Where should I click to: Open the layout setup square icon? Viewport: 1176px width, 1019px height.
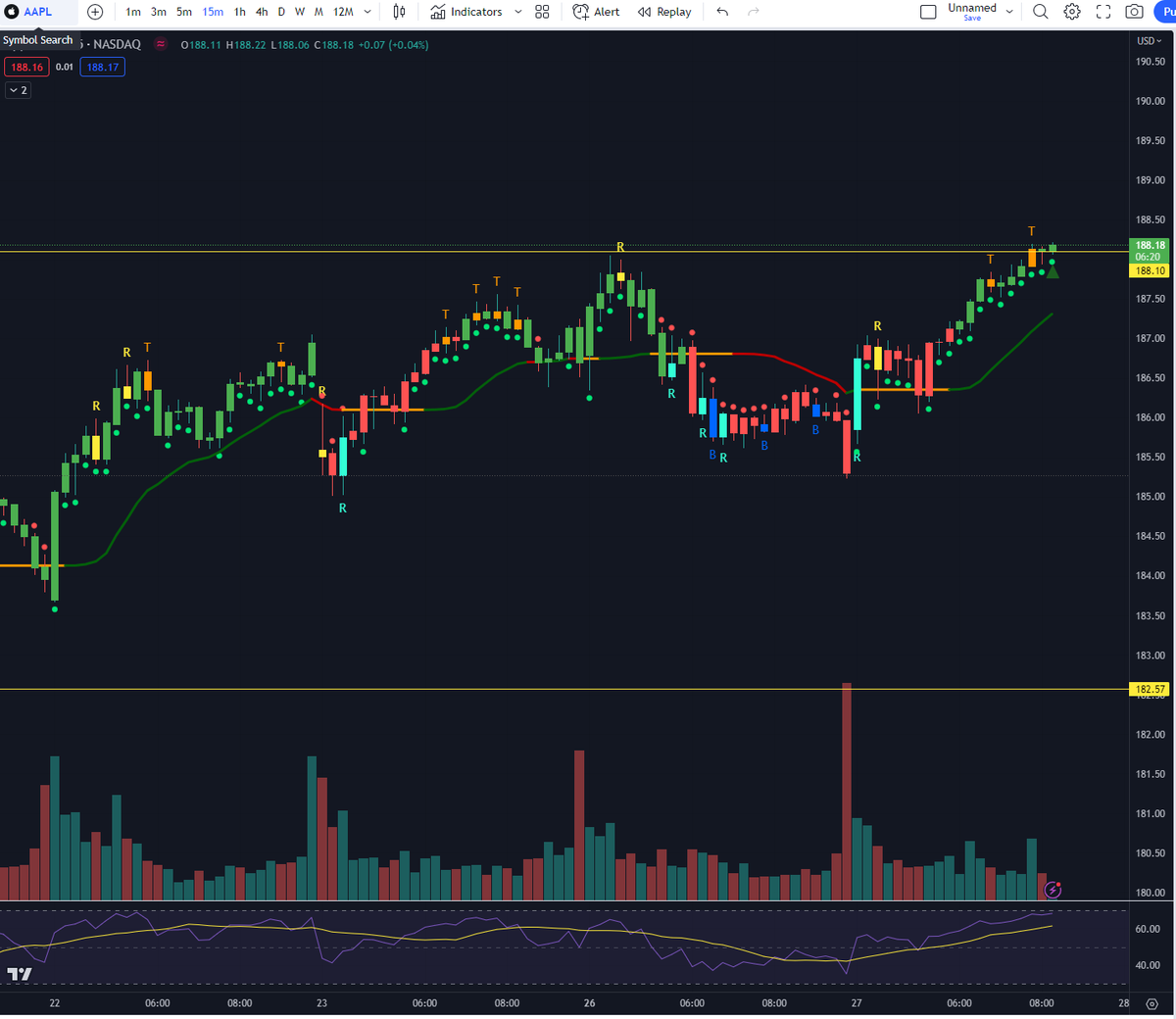928,12
